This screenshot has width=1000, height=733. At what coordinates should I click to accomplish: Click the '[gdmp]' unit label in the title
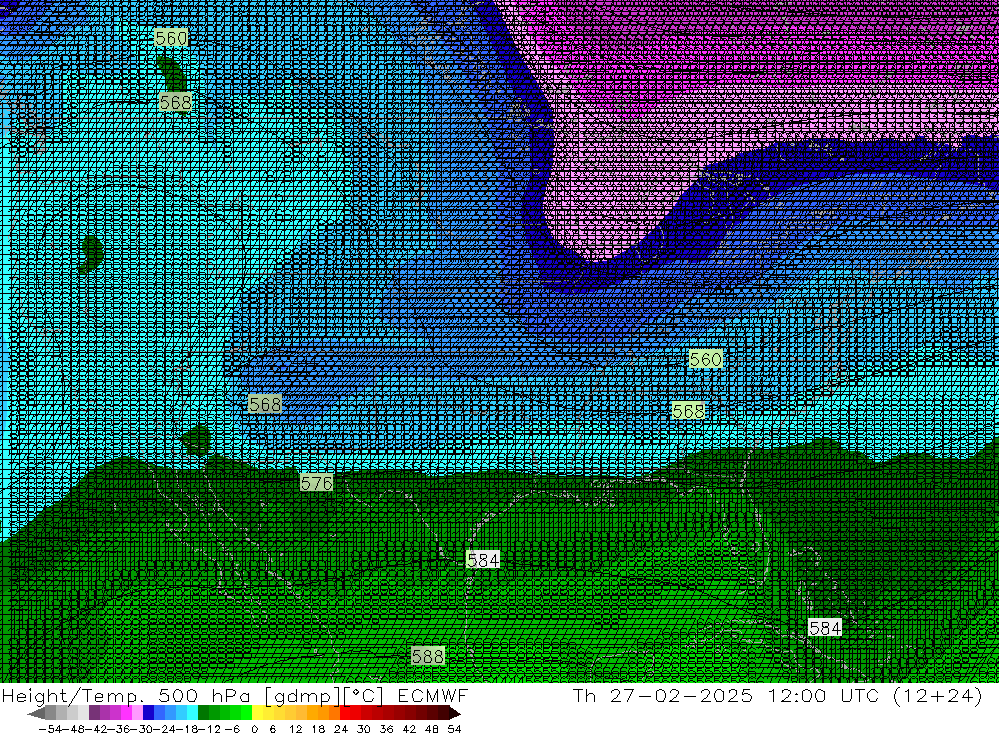304,696
